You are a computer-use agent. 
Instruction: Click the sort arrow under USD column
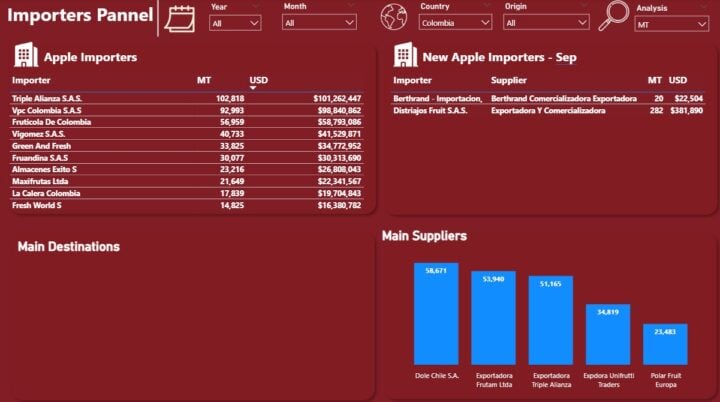[x=253, y=88]
